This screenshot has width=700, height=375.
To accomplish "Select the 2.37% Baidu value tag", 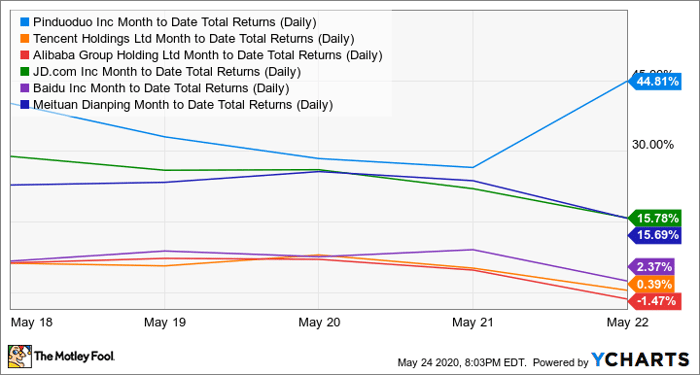I will (651, 267).
